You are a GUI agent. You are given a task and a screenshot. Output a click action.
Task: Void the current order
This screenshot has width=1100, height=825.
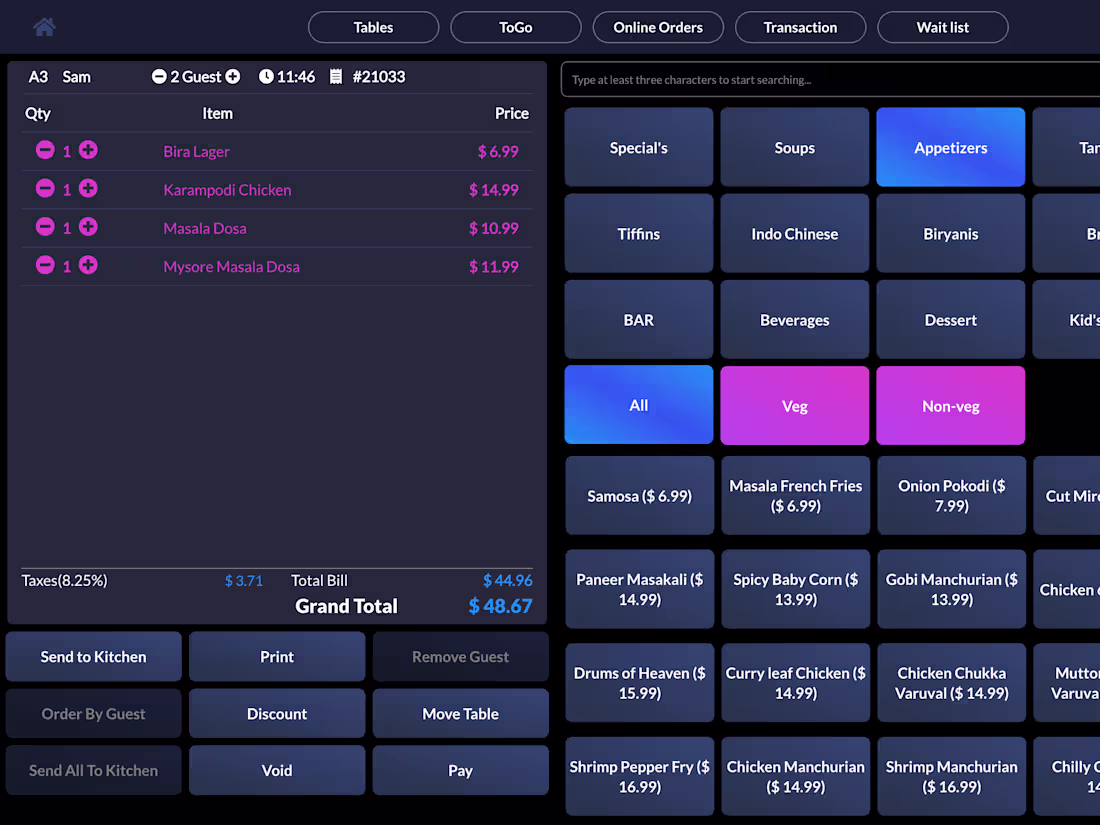[x=277, y=770]
